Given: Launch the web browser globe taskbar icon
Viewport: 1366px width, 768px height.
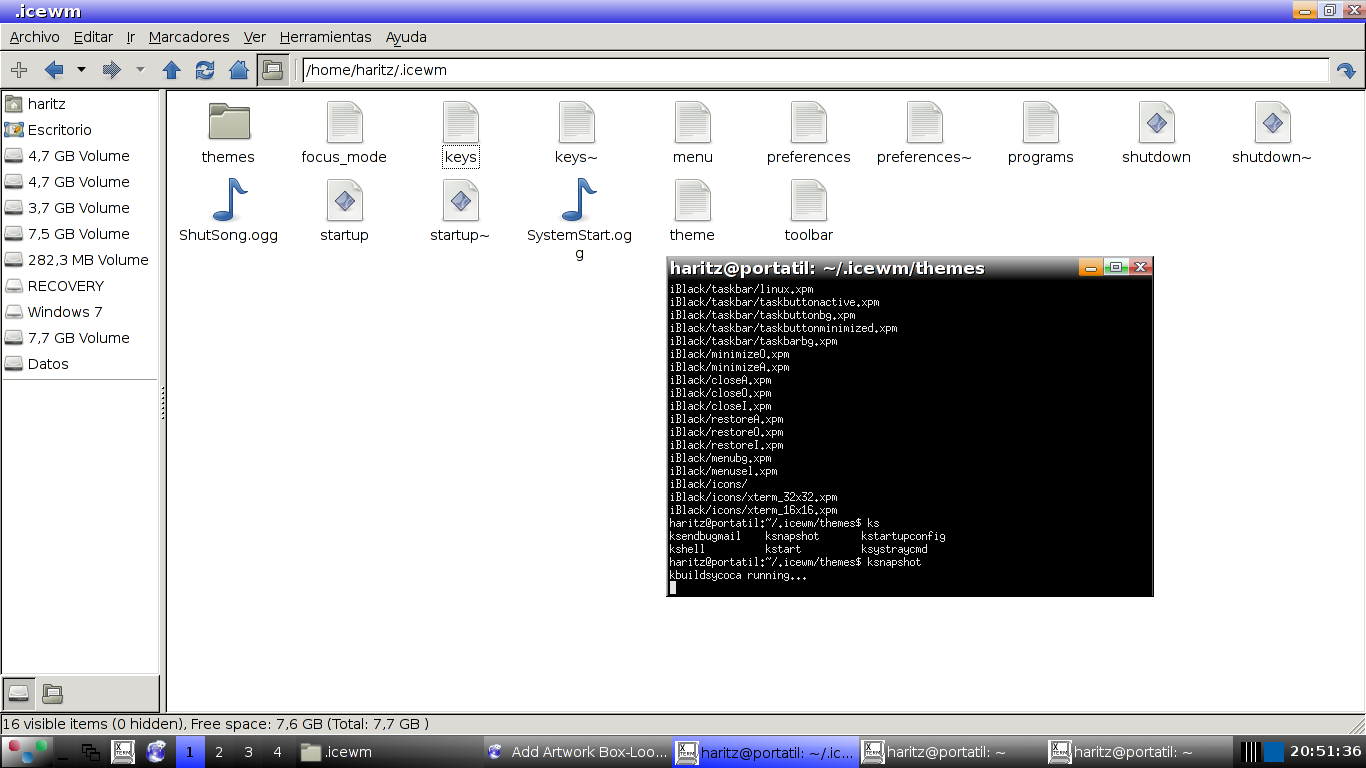Looking at the screenshot, I should pyautogui.click(x=156, y=752).
